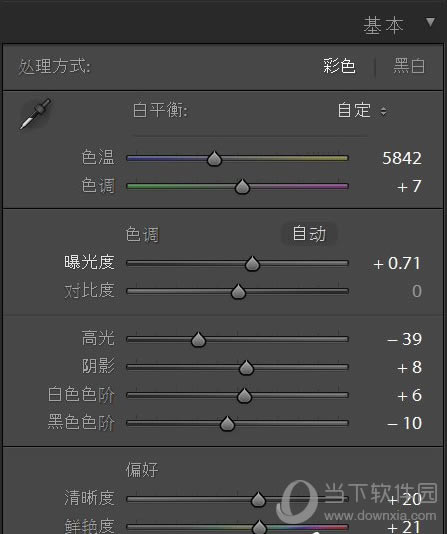Click the 曝光度 label

89,263
